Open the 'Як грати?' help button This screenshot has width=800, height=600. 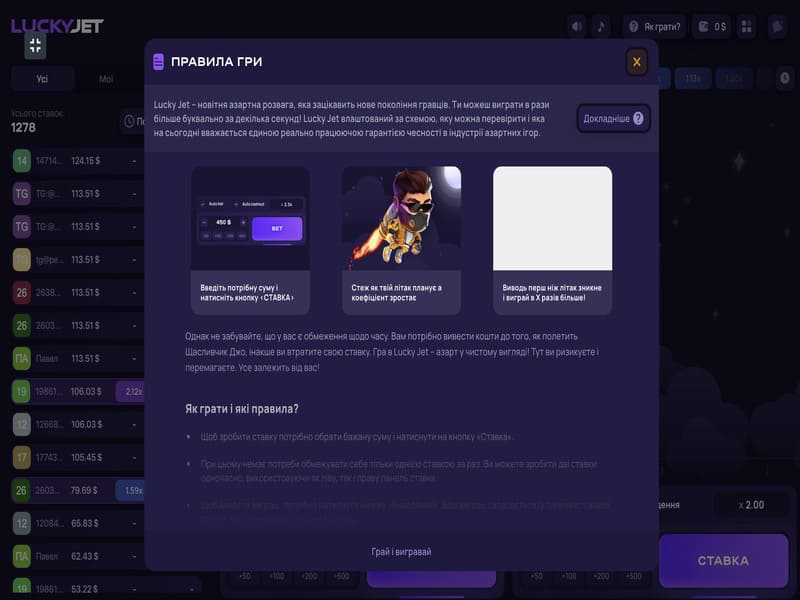(x=655, y=26)
